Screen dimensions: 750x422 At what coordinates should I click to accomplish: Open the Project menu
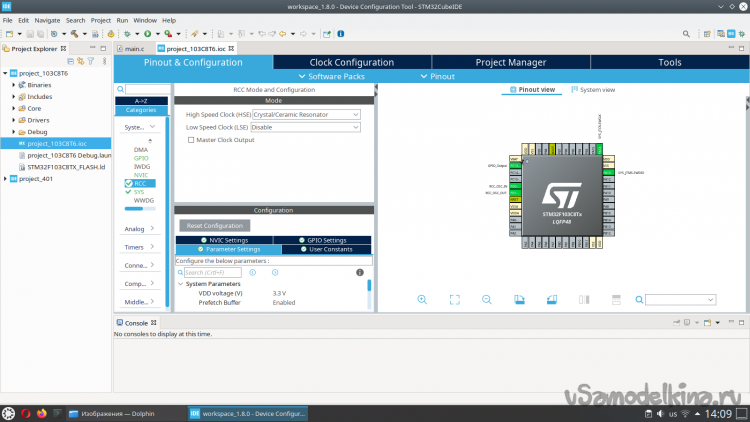click(x=100, y=20)
